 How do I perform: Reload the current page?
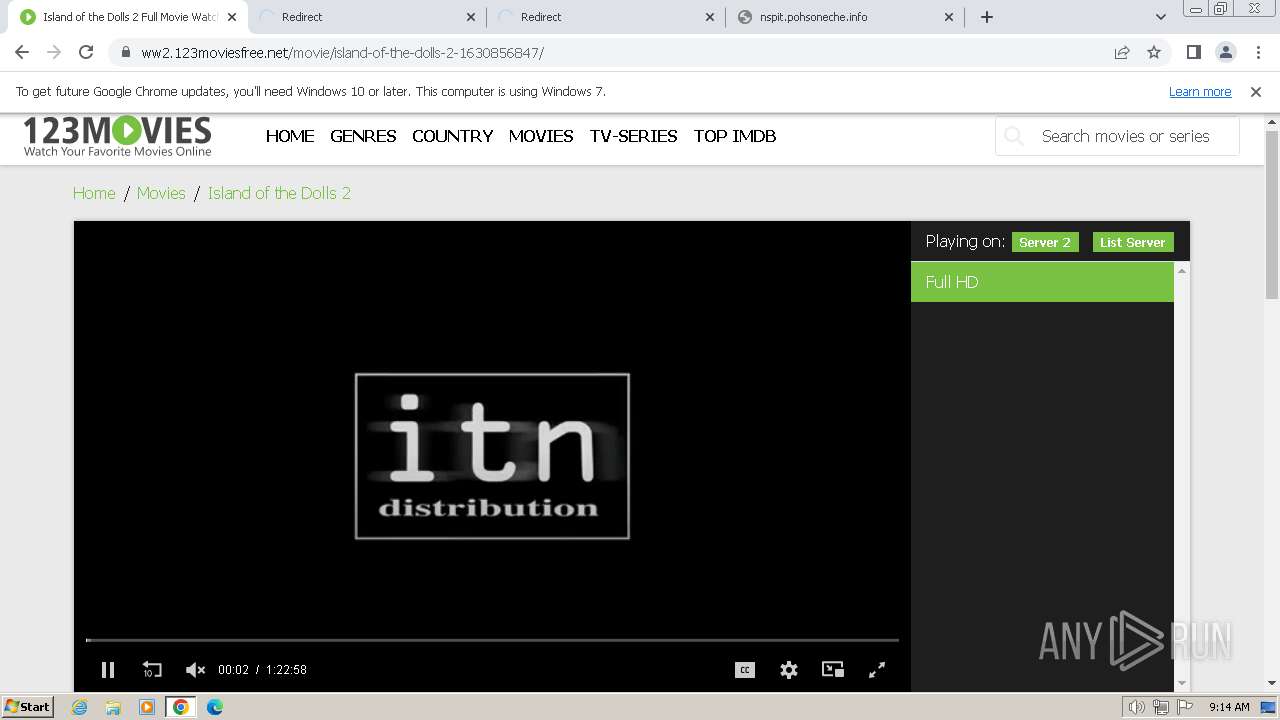tap(86, 52)
